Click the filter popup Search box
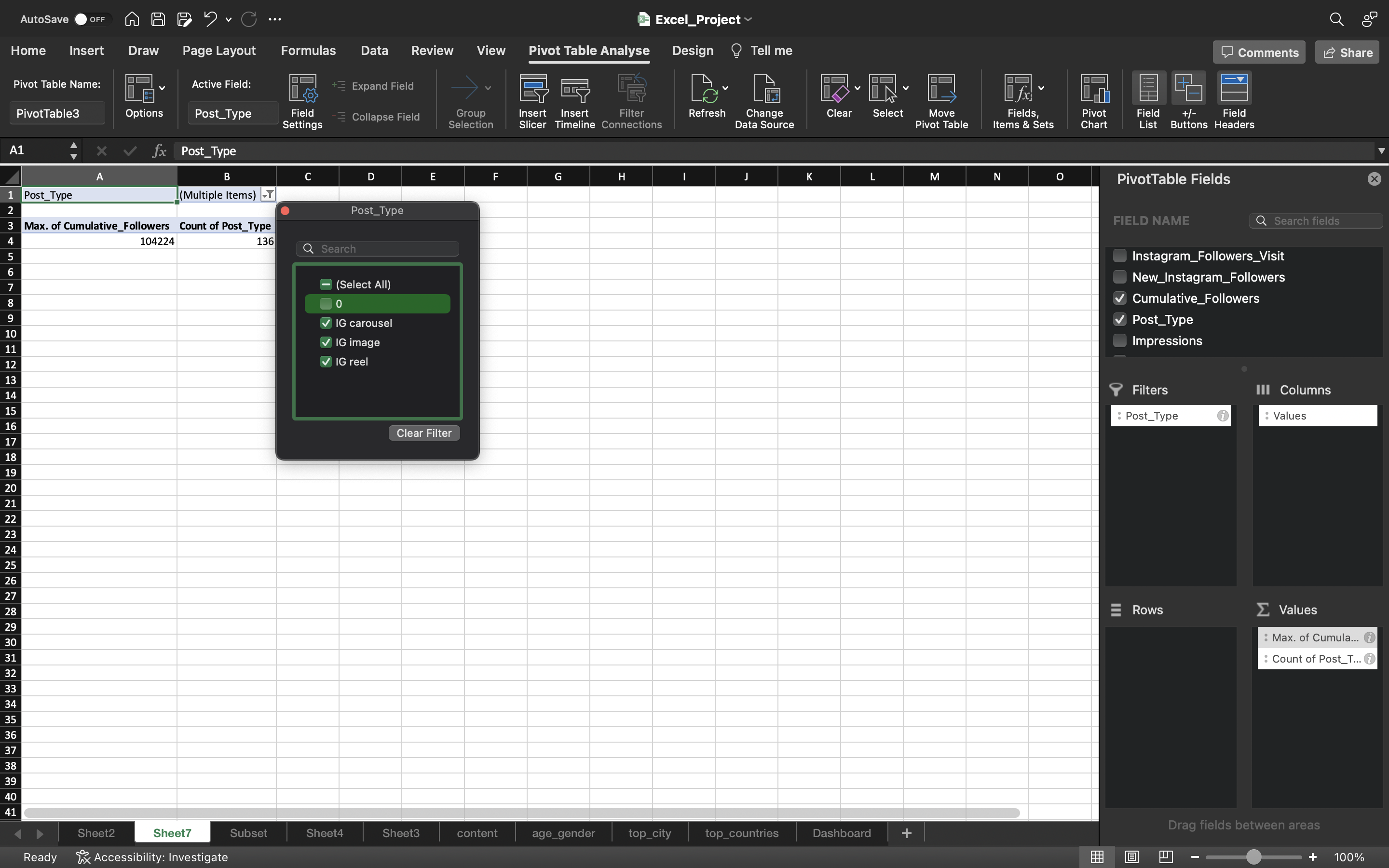Viewport: 1389px width, 868px height. coord(378,248)
